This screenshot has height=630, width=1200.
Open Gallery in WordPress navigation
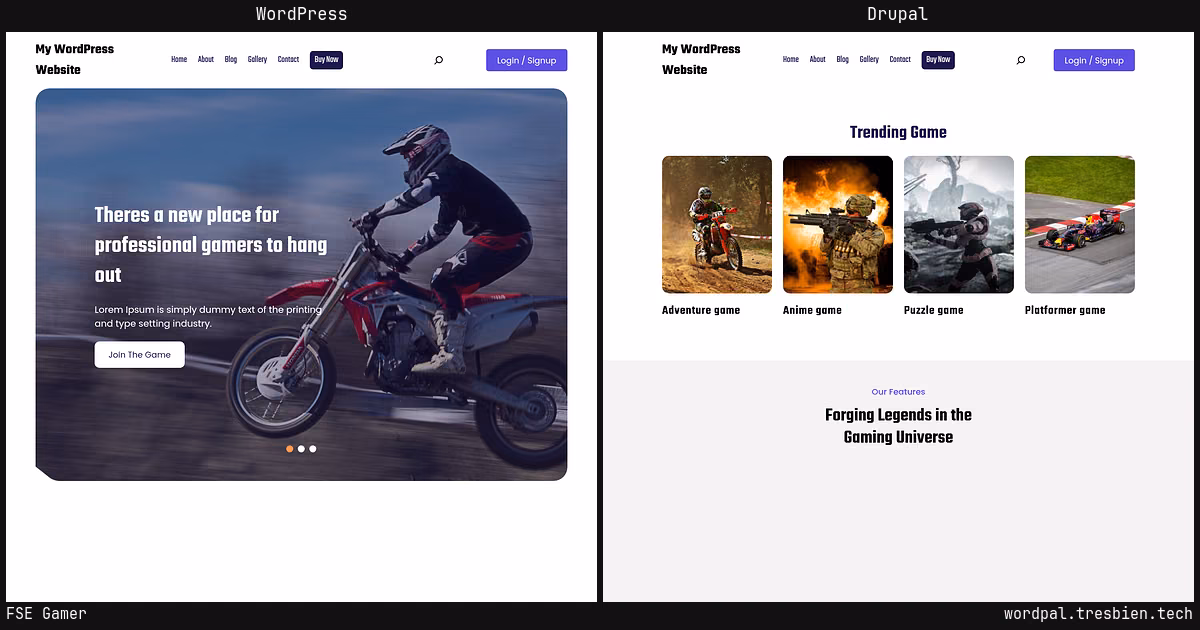258,60
